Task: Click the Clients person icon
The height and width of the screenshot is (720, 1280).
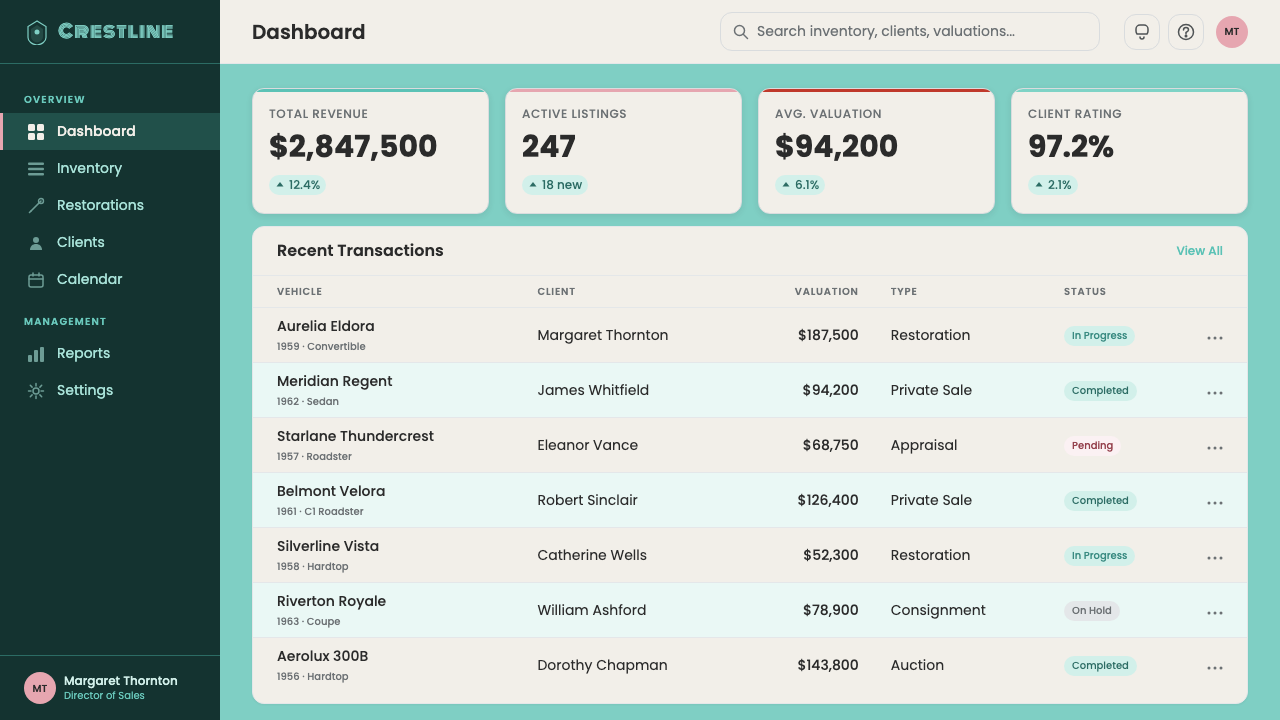Action: (x=36, y=242)
